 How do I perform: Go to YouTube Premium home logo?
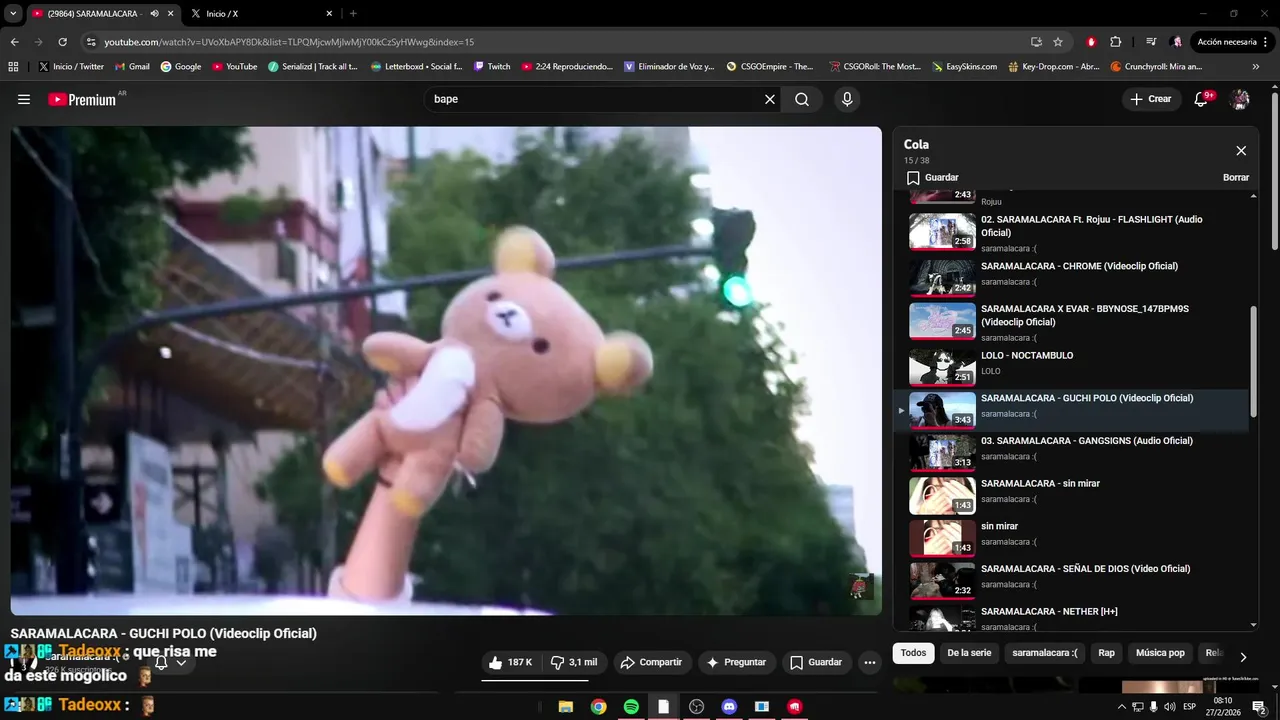point(82,99)
